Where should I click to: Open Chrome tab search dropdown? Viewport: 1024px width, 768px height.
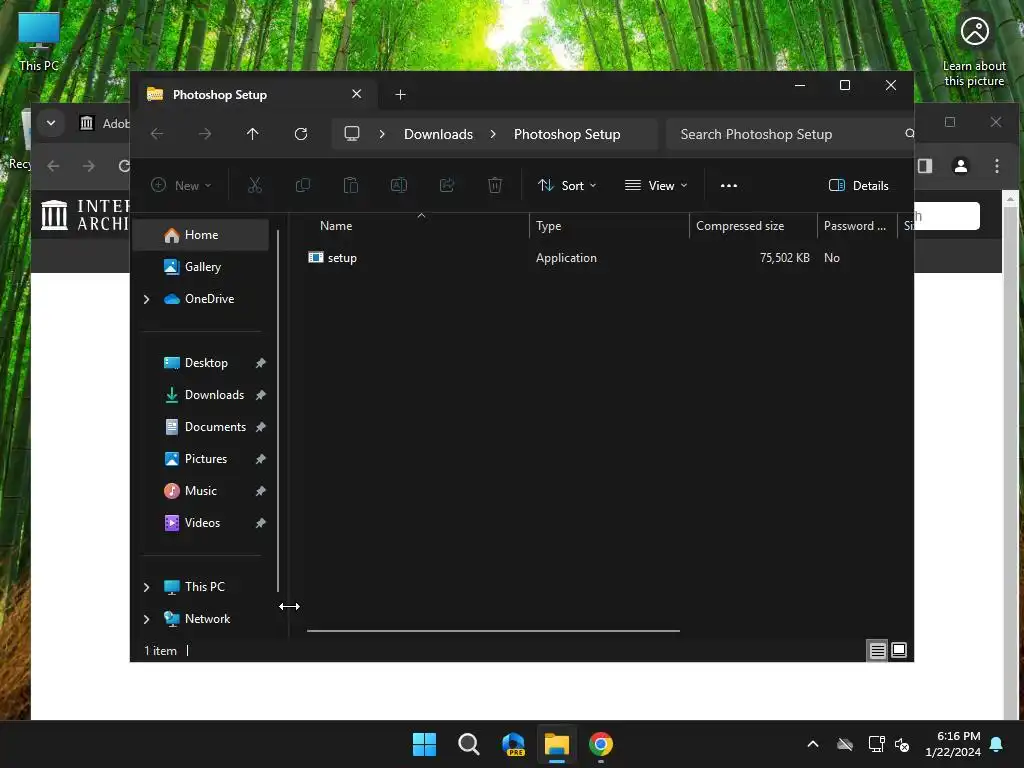[51, 123]
